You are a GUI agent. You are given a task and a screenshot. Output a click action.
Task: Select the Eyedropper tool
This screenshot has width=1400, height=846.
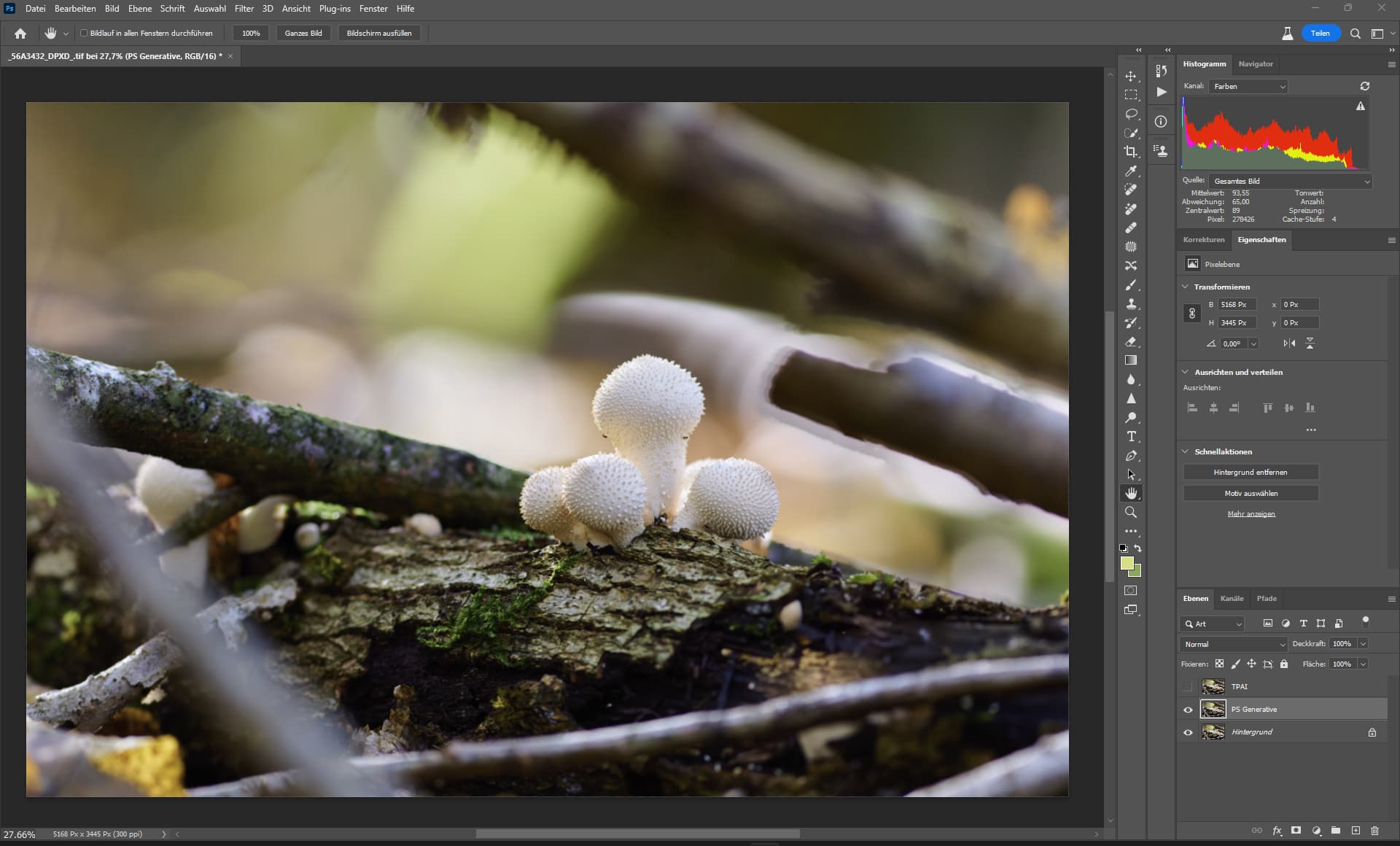[x=1131, y=171]
